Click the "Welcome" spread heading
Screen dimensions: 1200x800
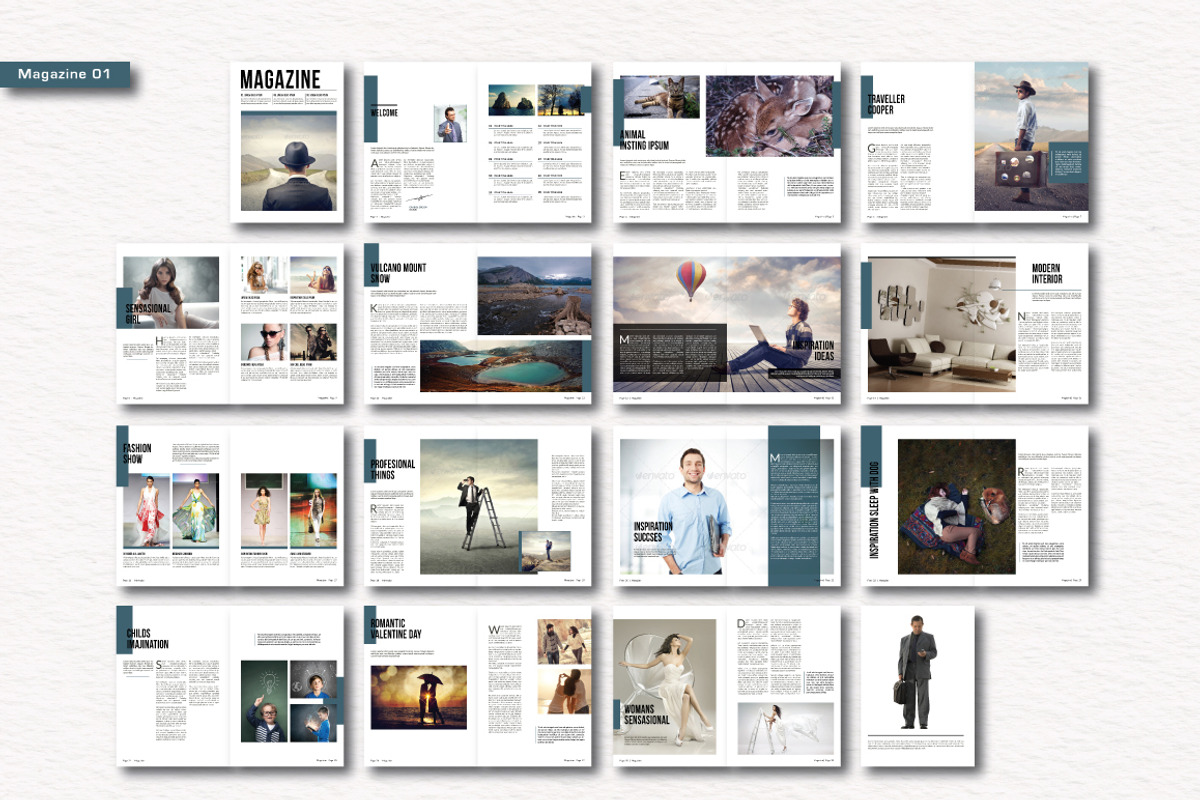(384, 113)
